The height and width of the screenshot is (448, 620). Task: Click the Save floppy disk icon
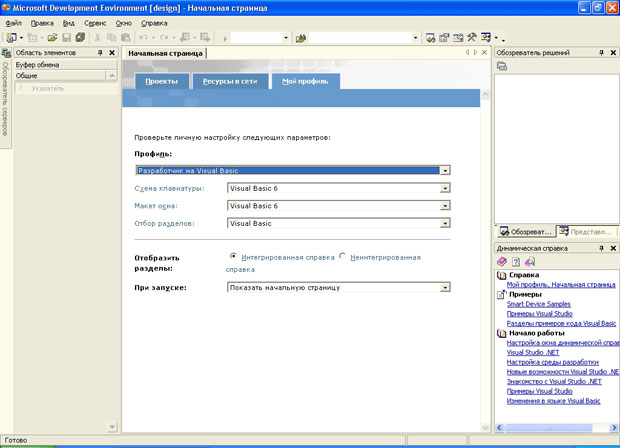point(66,38)
